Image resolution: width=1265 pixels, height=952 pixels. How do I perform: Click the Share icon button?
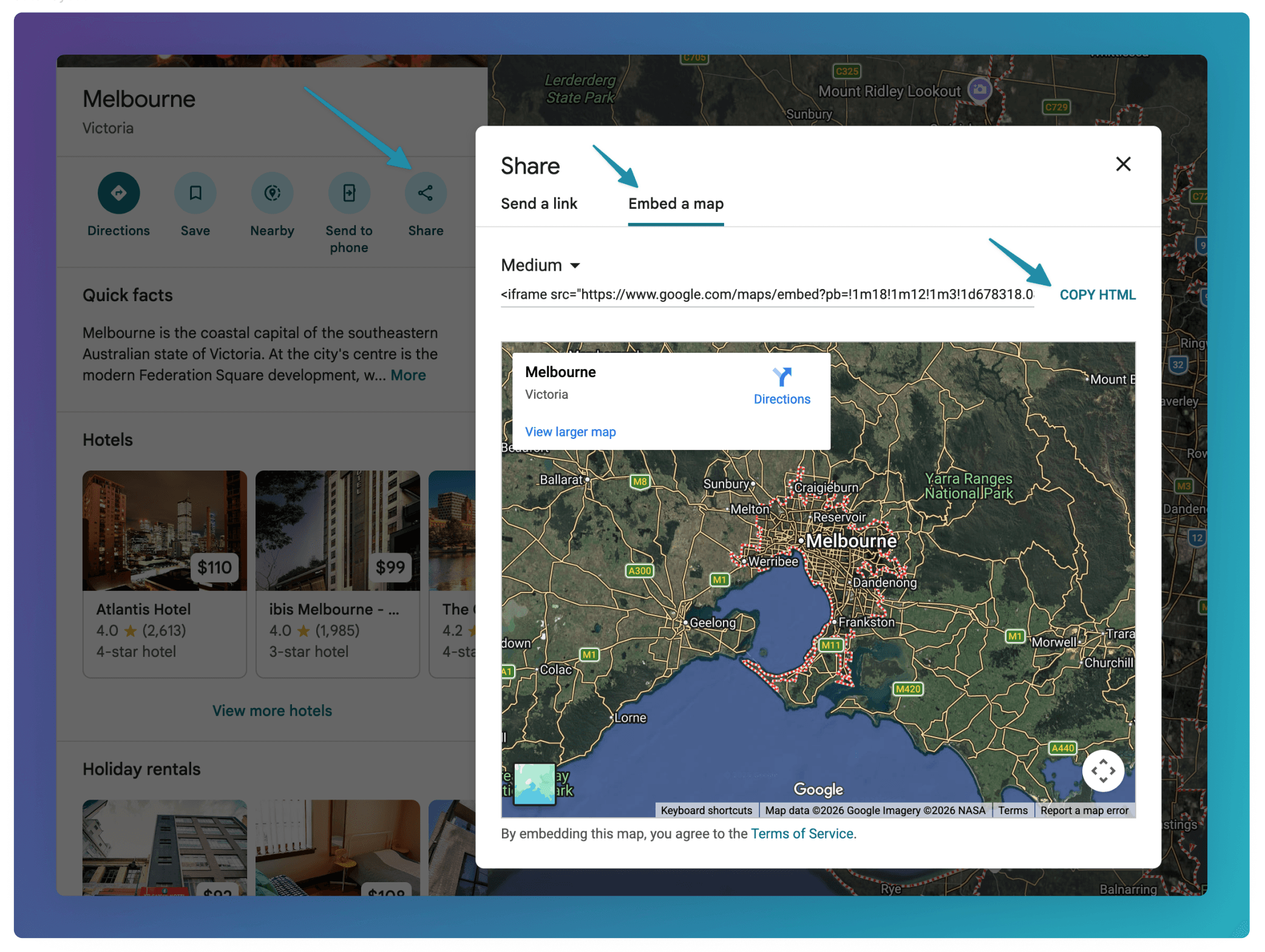426,193
